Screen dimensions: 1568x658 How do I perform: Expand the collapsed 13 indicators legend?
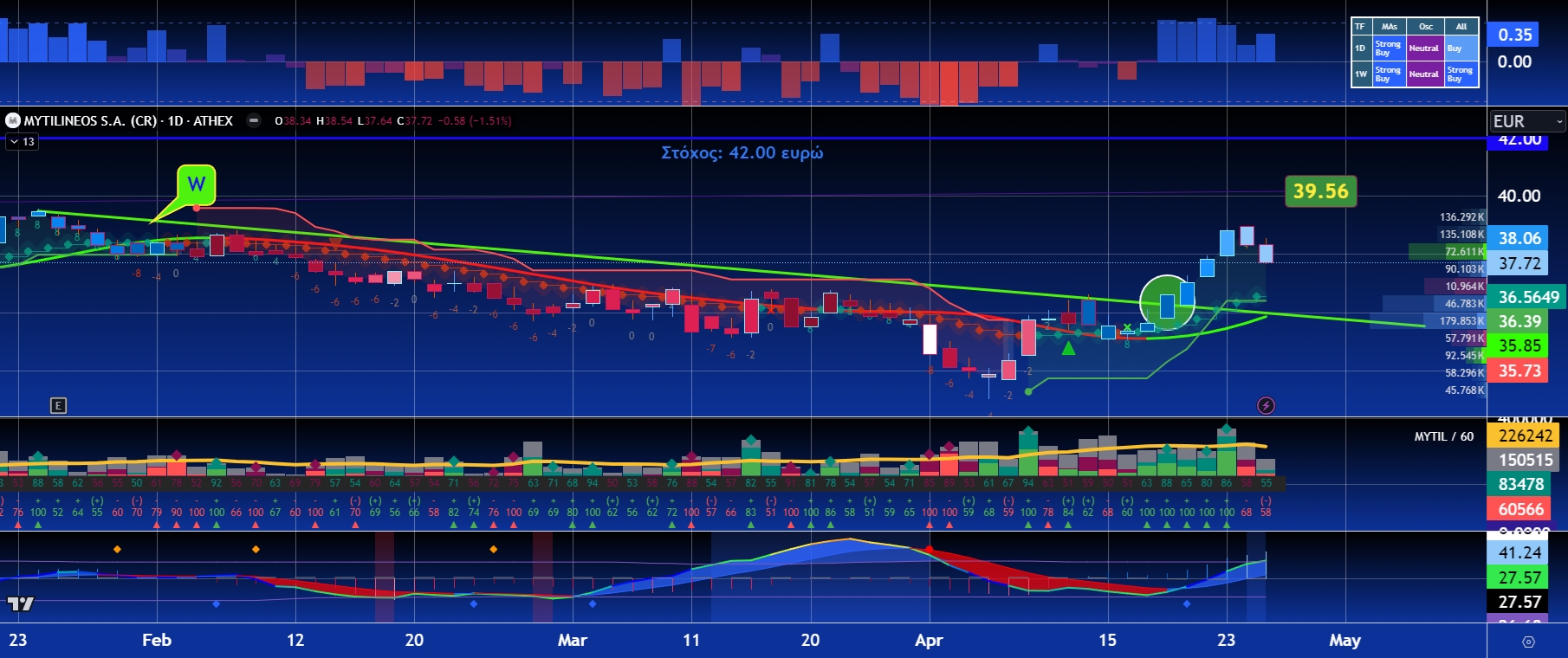pyautogui.click(x=22, y=141)
